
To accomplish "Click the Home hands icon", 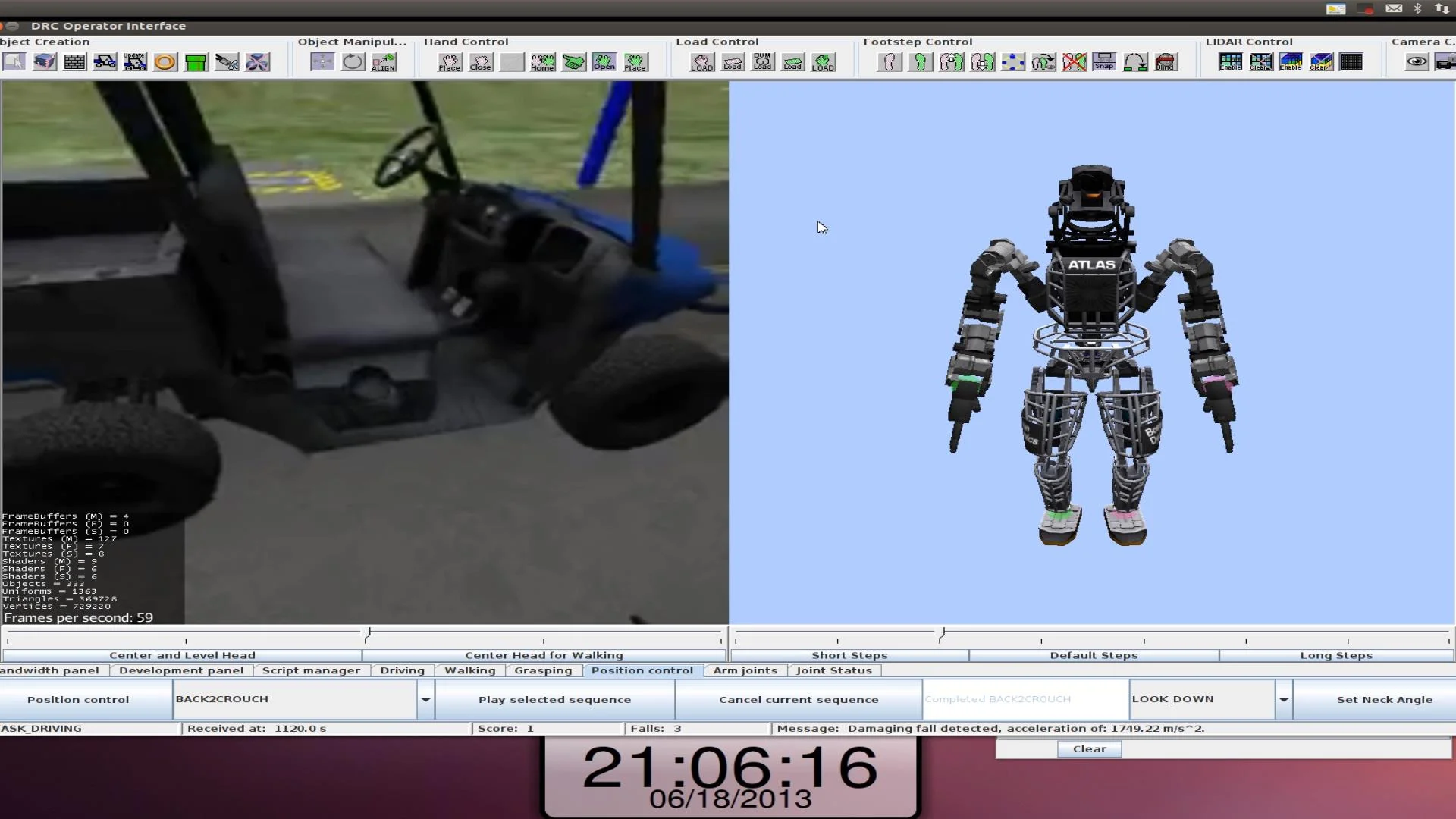I will pos(543,61).
